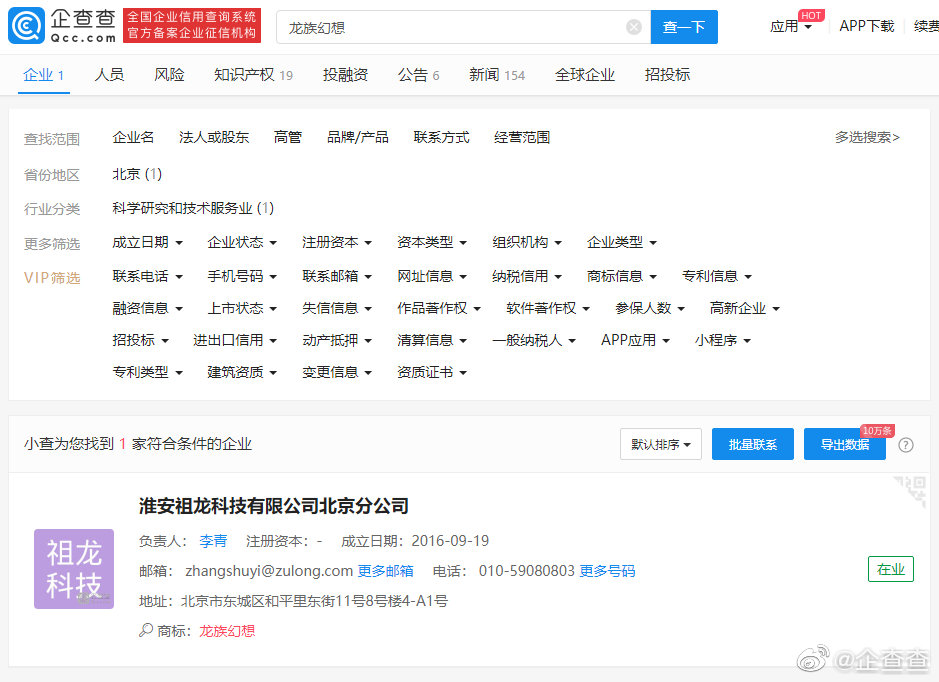939x682 pixels.
Task: Expand the 失信信息 filter dropdown
Action: pos(337,308)
